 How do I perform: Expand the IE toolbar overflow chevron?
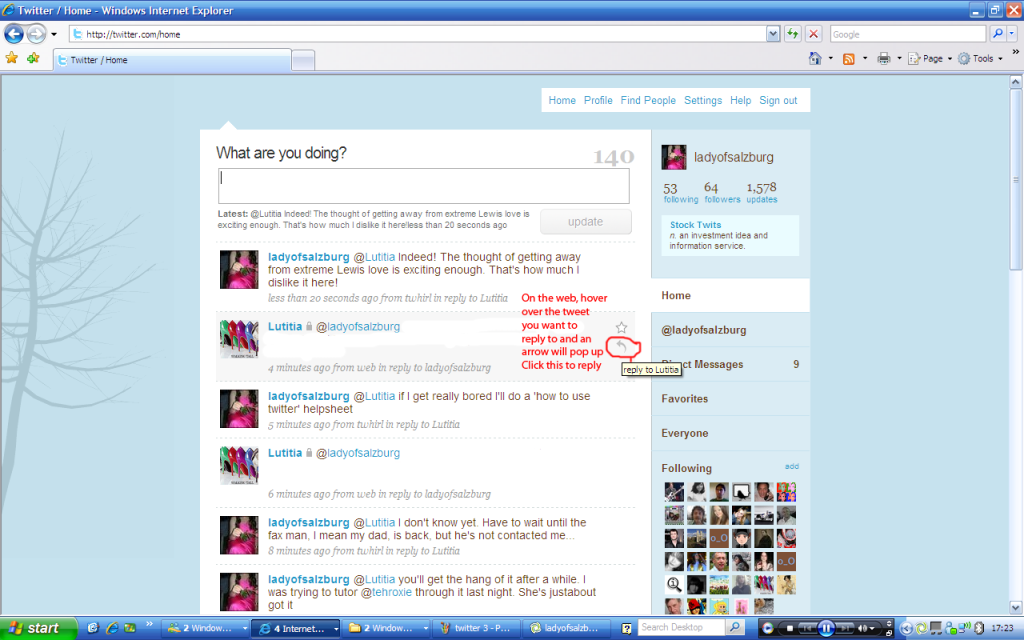pyautogui.click(x=1016, y=52)
